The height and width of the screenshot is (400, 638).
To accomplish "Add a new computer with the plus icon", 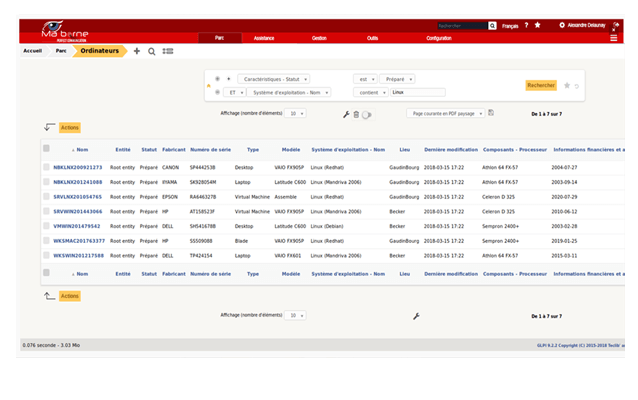I will [x=137, y=51].
